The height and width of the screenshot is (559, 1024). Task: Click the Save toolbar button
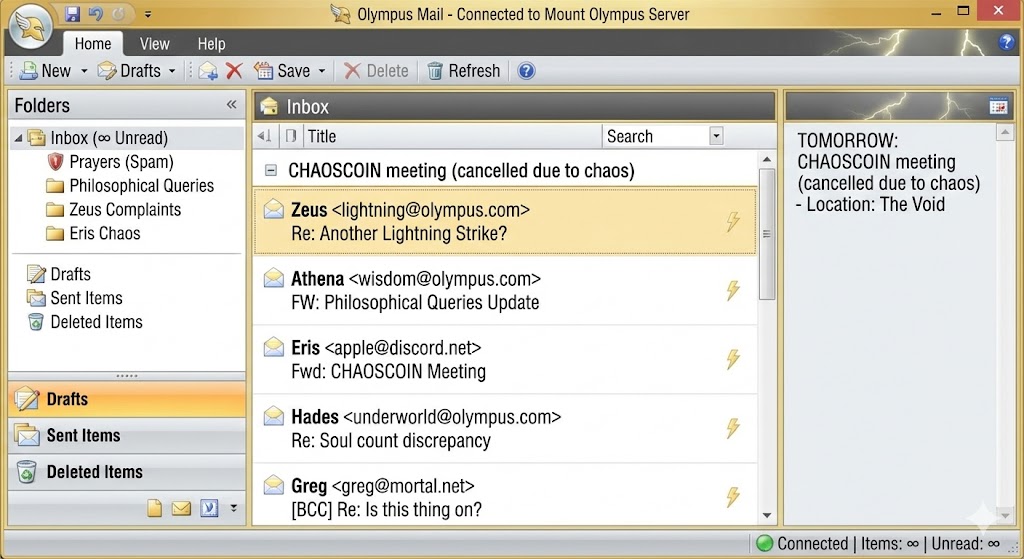coord(282,71)
